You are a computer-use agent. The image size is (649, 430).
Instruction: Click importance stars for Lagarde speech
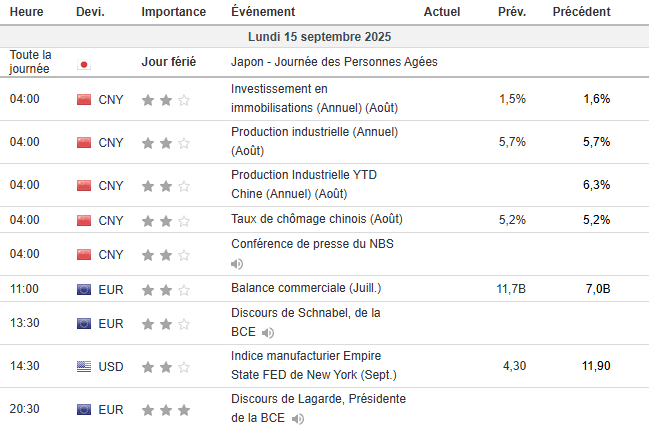coord(166,410)
